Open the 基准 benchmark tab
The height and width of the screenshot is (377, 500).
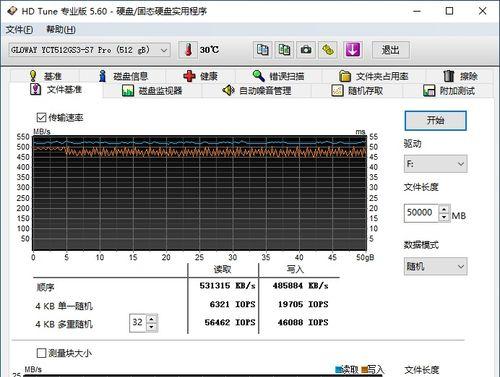pyautogui.click(x=45, y=76)
